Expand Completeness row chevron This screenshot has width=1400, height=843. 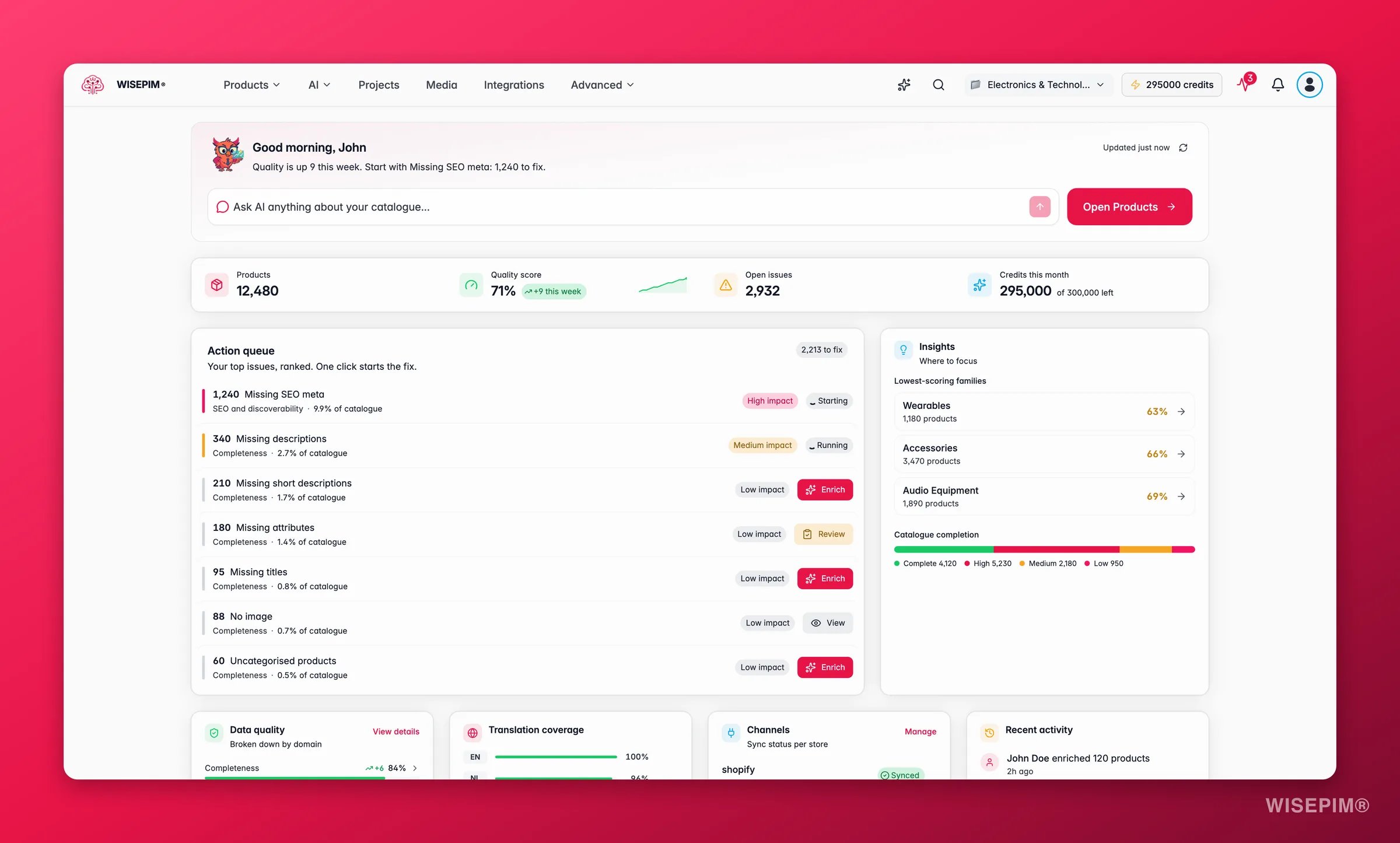click(415, 768)
